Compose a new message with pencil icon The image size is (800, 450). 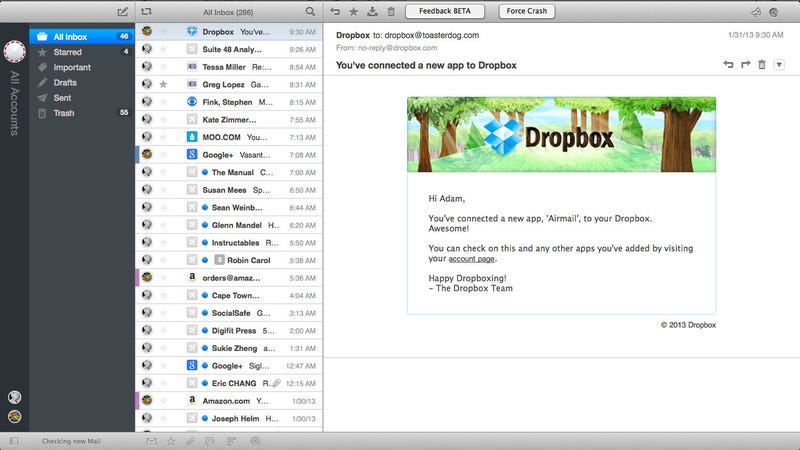(122, 12)
